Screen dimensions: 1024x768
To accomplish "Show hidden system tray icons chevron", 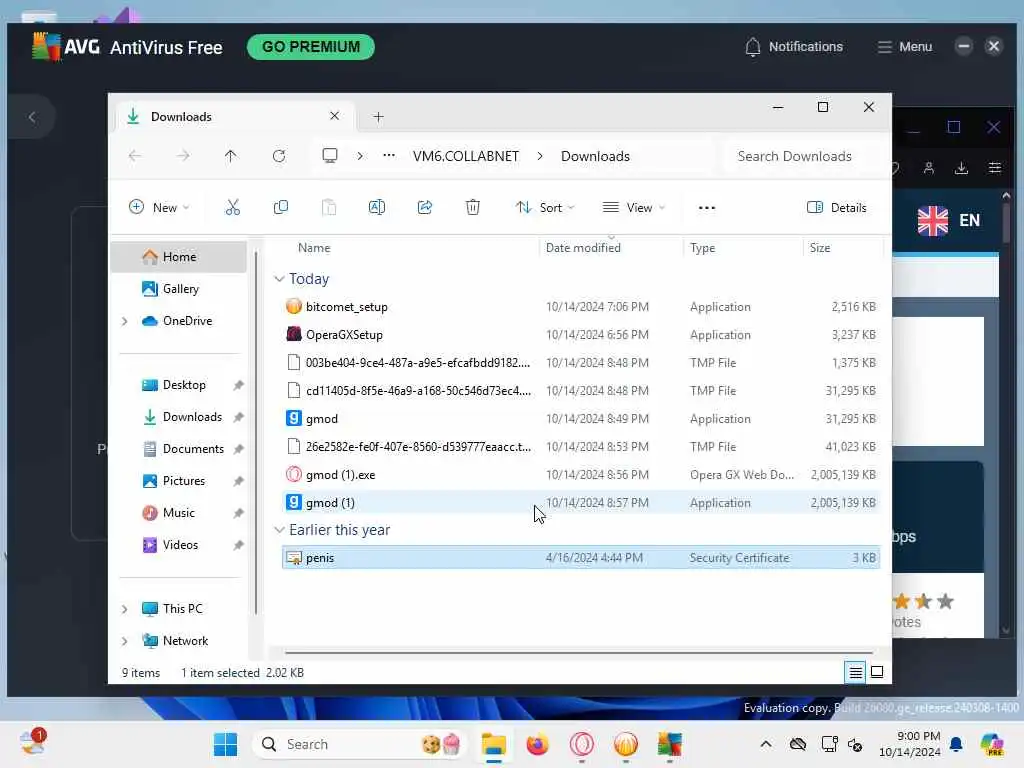I will [x=766, y=744].
